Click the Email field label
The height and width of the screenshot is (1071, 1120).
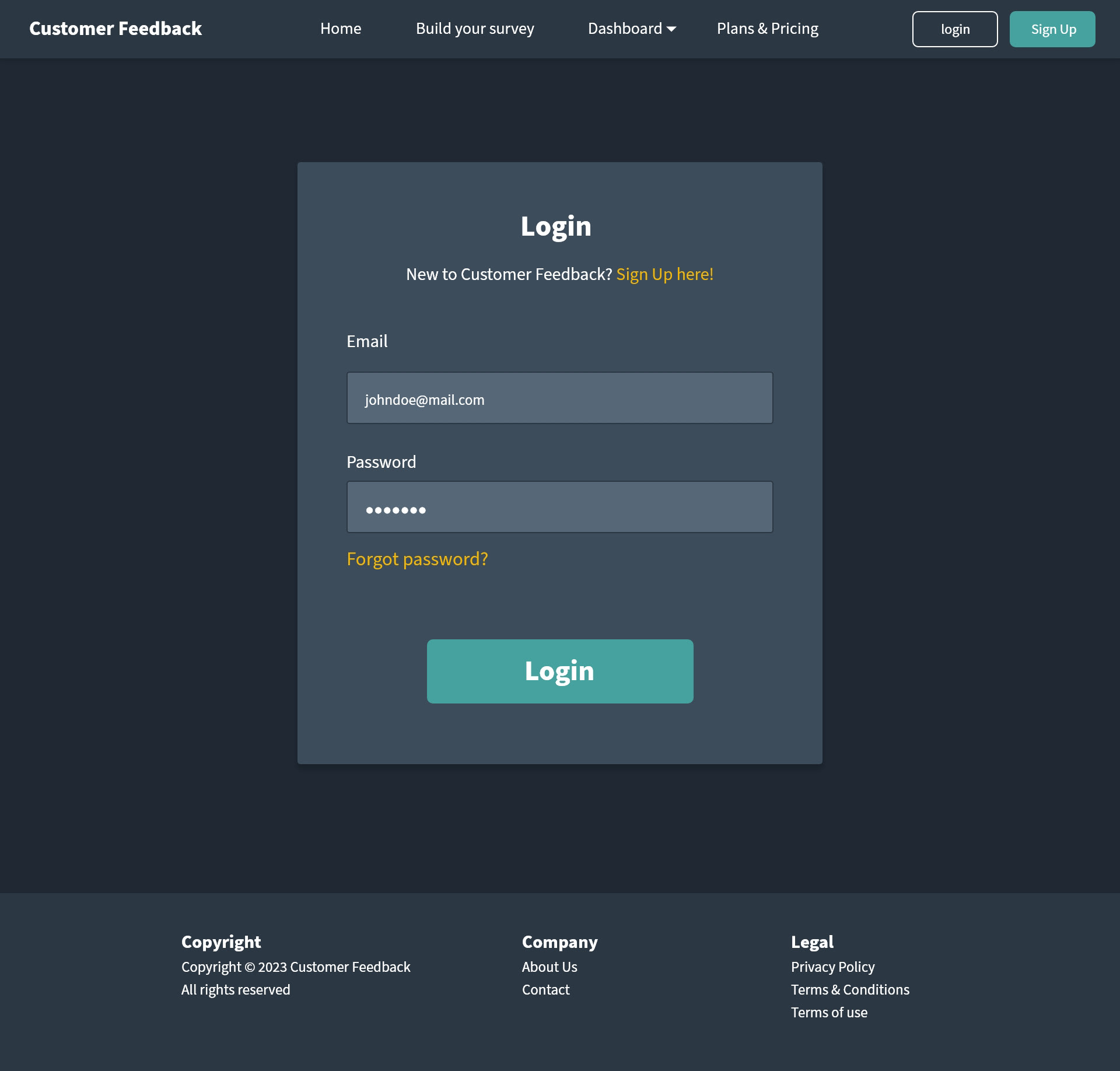(367, 341)
